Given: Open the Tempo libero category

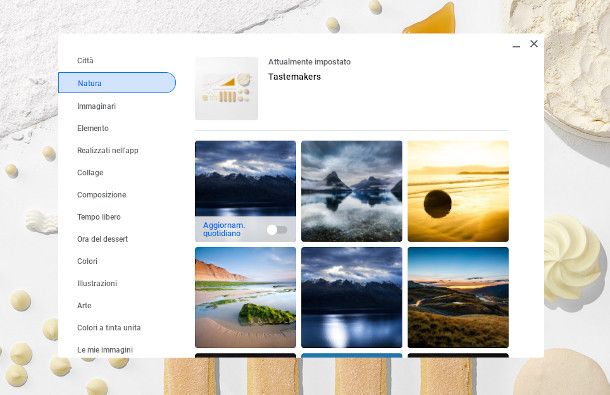Looking at the screenshot, I should tap(99, 217).
